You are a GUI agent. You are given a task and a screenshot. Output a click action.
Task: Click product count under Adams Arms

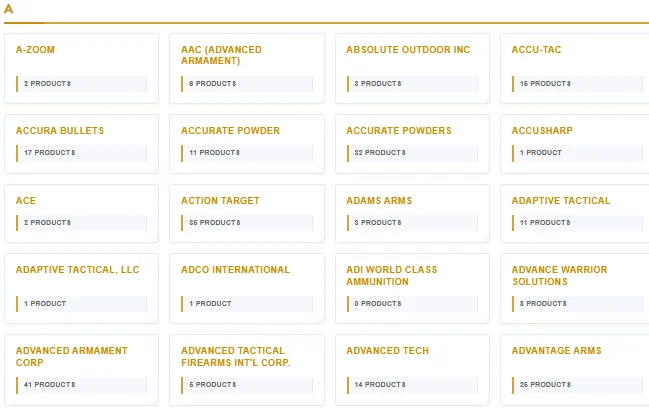pos(378,223)
